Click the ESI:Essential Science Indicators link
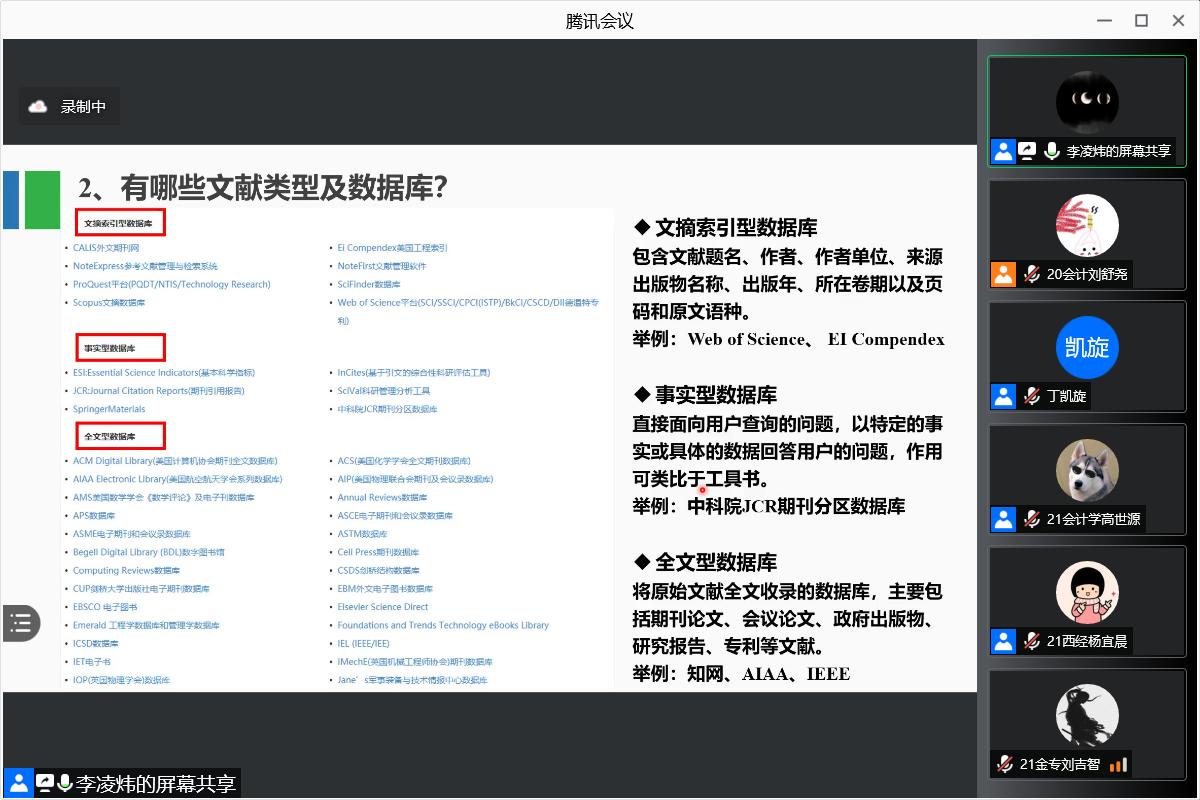 point(164,373)
